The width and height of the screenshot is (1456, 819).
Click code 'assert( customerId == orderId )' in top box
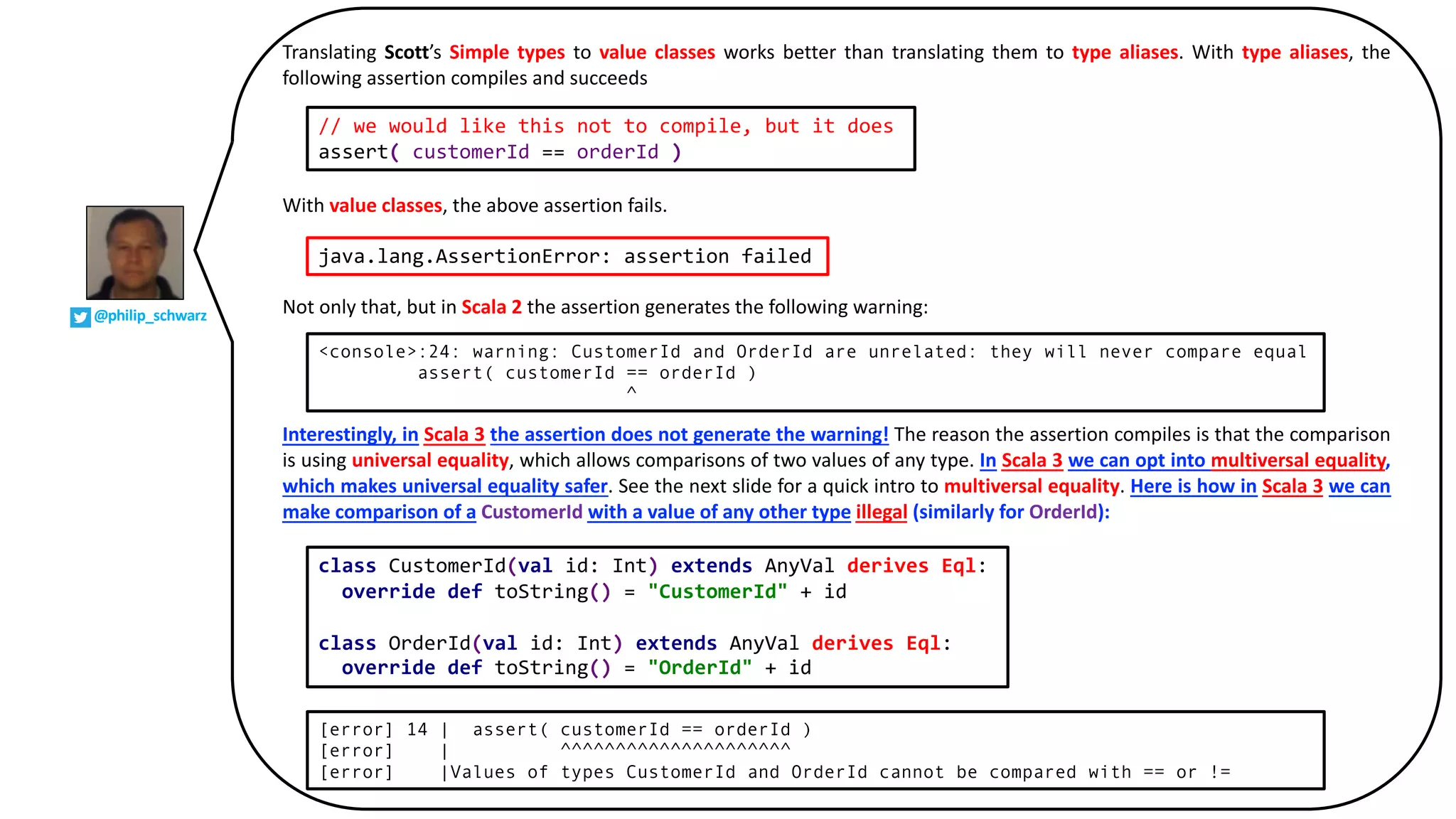click(x=500, y=152)
